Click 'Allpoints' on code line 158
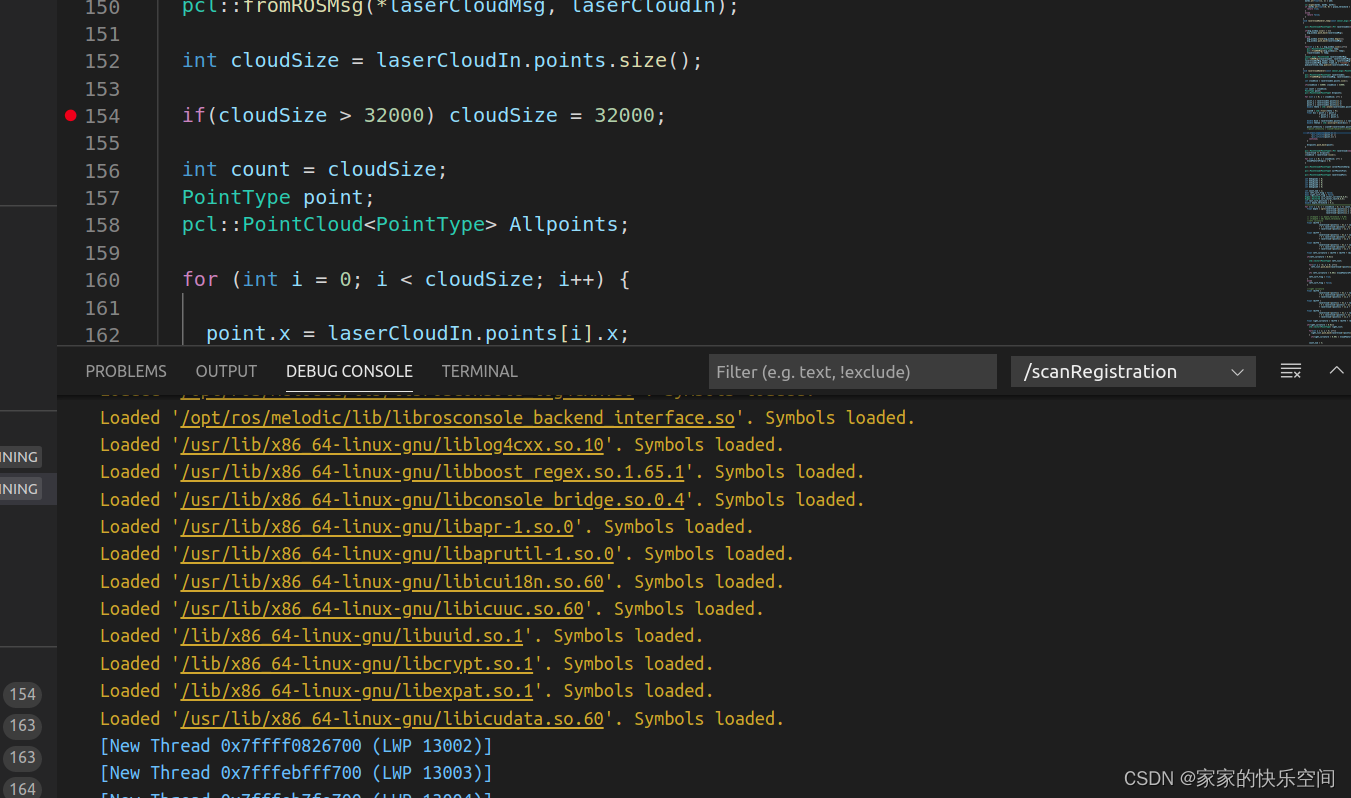1351x798 pixels. click(563, 225)
